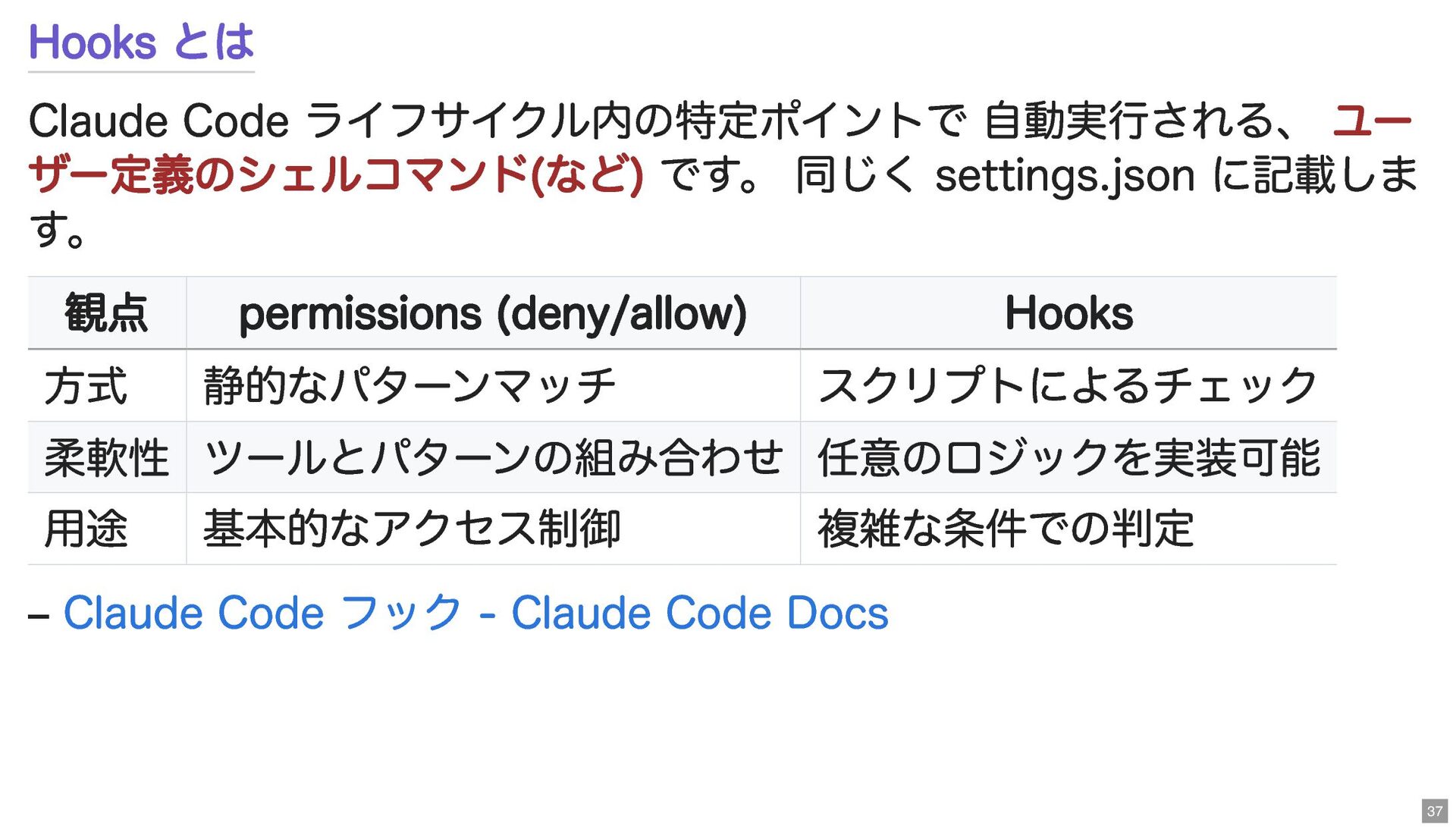Select the 複雑な条件での判定 cell

click(1006, 529)
